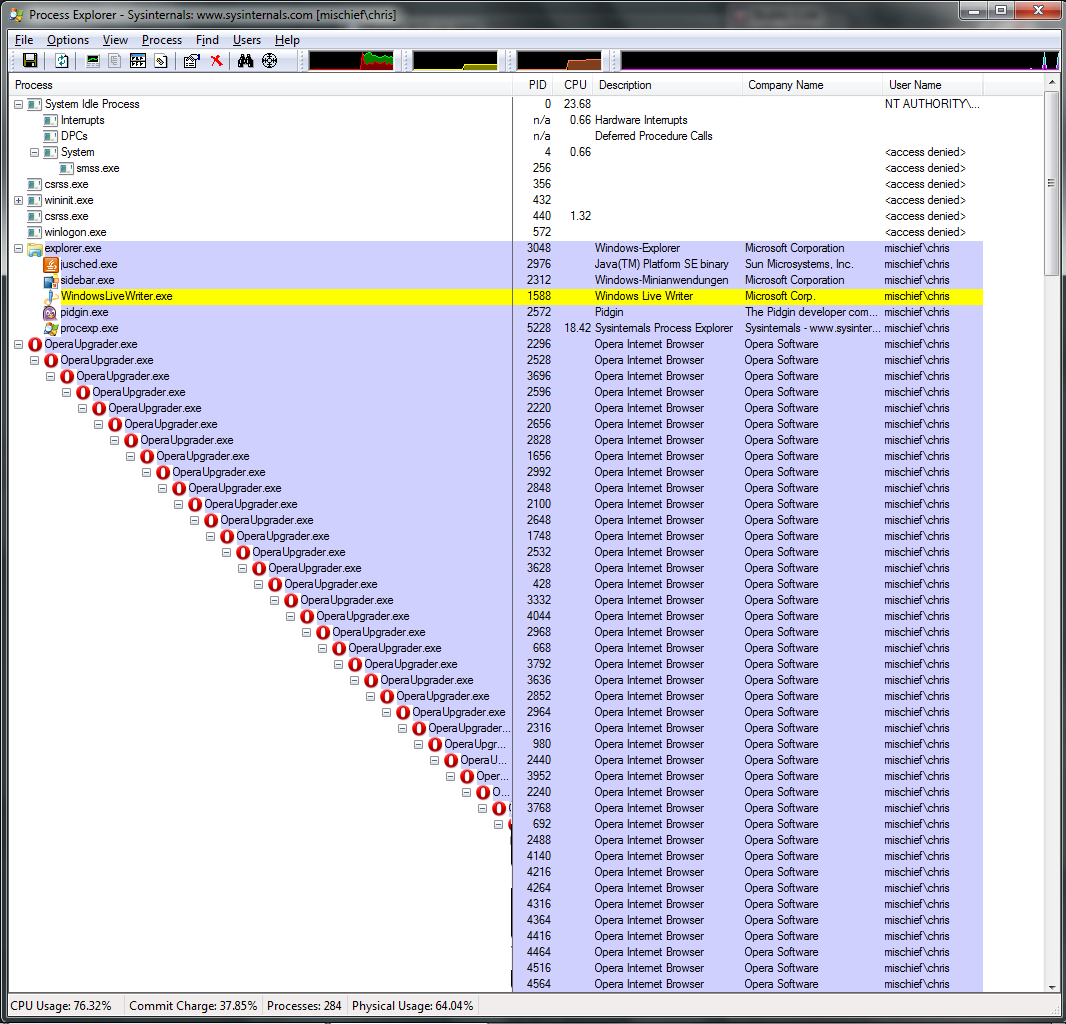Click the scrollbar up arrow

pyautogui.click(x=1052, y=83)
